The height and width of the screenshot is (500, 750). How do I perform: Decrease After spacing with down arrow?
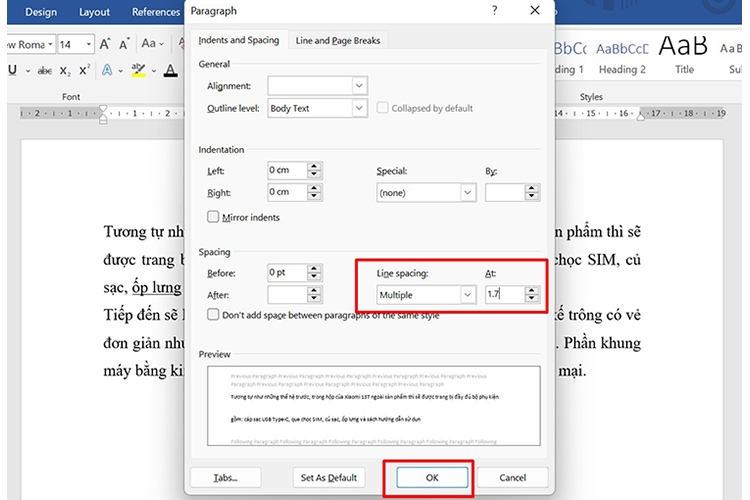point(314,299)
